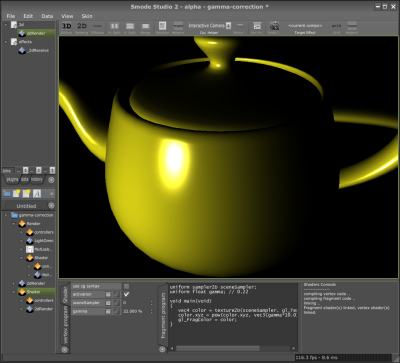Open the Fragment program vertical tab
Screen dimensions: 400x363
click(163, 315)
